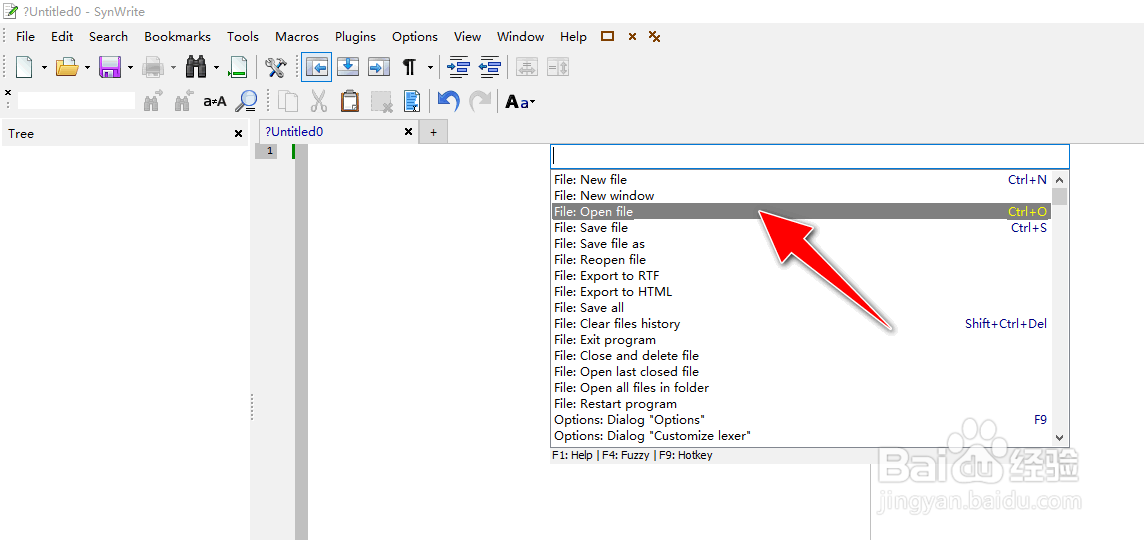The height and width of the screenshot is (540, 1144).
Task: Close the quick search bar with x
Action: (x=8, y=93)
